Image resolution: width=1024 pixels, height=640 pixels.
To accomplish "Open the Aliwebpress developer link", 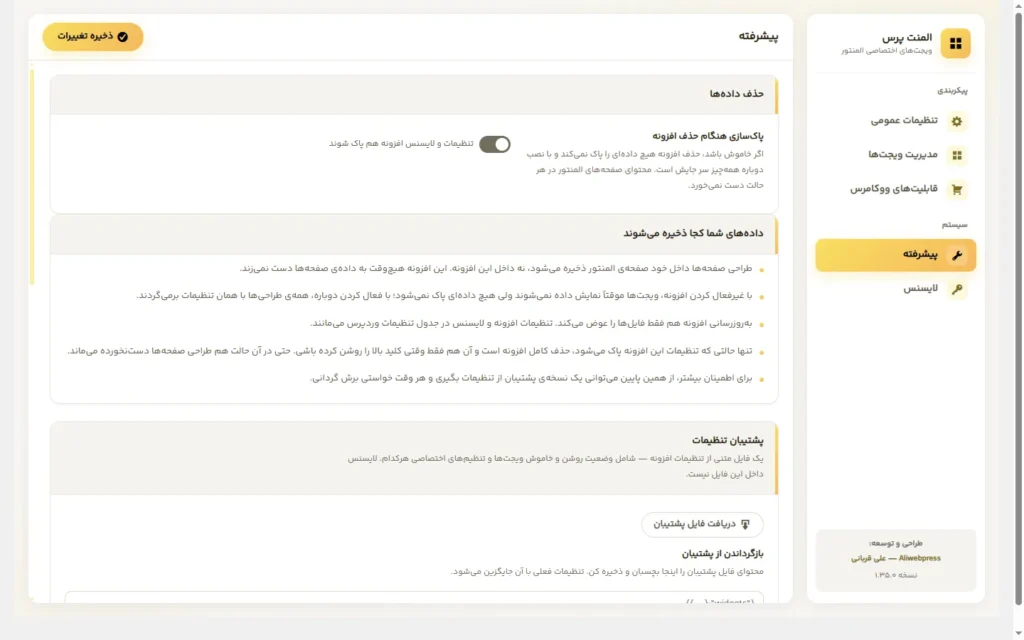I will (x=920, y=558).
